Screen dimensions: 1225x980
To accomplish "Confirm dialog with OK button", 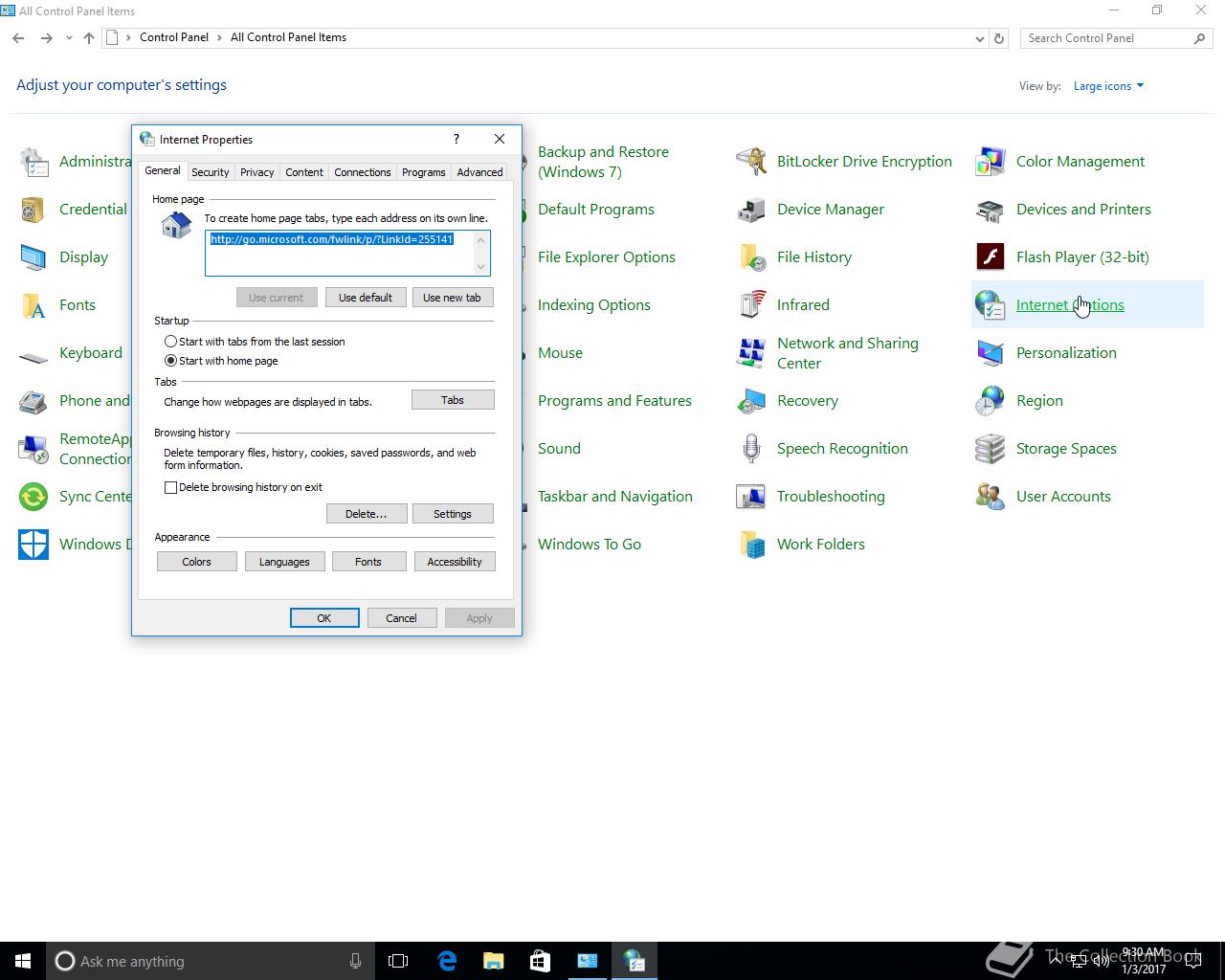I will pyautogui.click(x=324, y=618).
